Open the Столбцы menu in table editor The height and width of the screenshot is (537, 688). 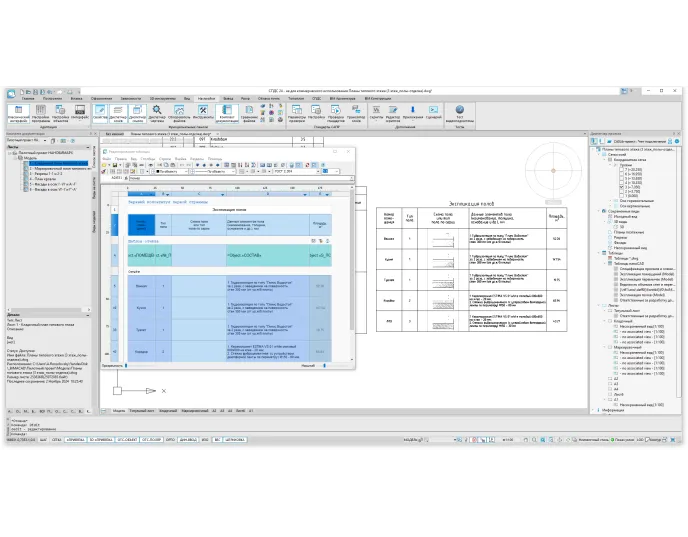pyautogui.click(x=148, y=158)
